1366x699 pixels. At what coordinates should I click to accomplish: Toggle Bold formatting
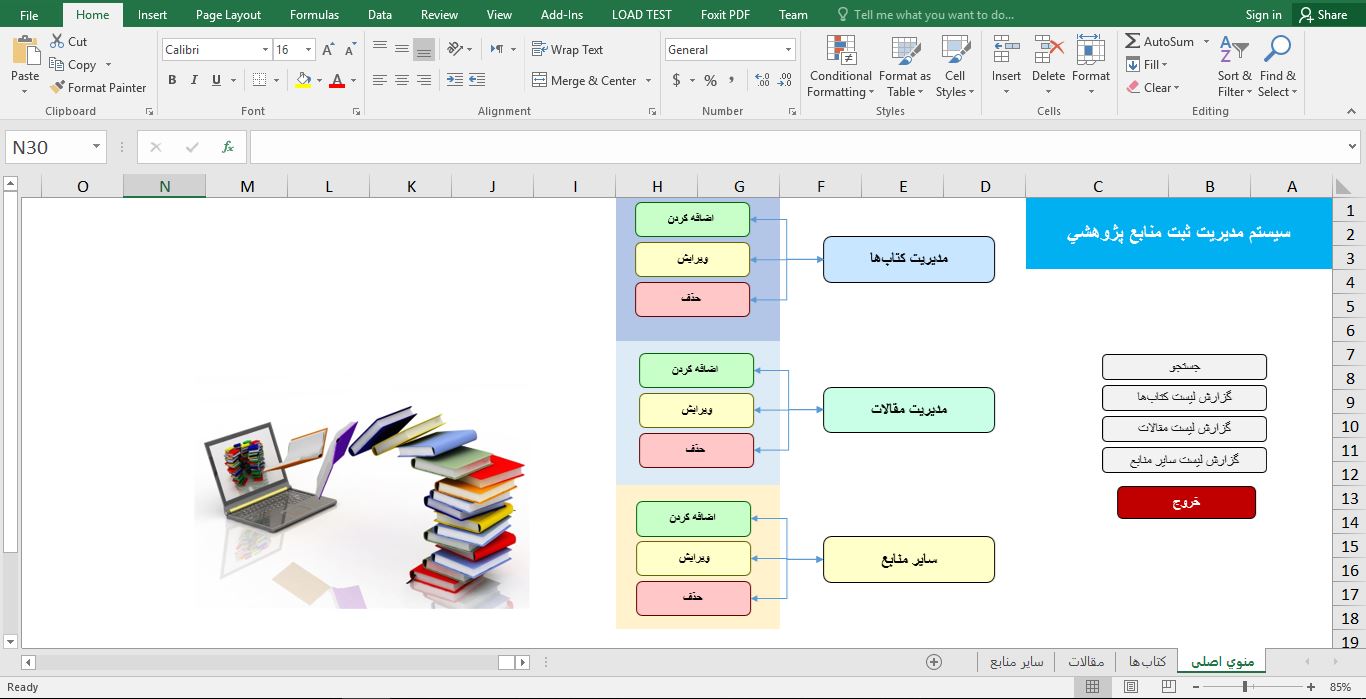(172, 81)
